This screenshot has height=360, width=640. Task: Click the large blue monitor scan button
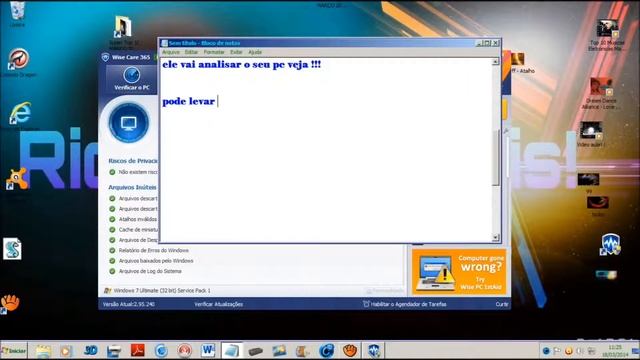[x=129, y=122]
